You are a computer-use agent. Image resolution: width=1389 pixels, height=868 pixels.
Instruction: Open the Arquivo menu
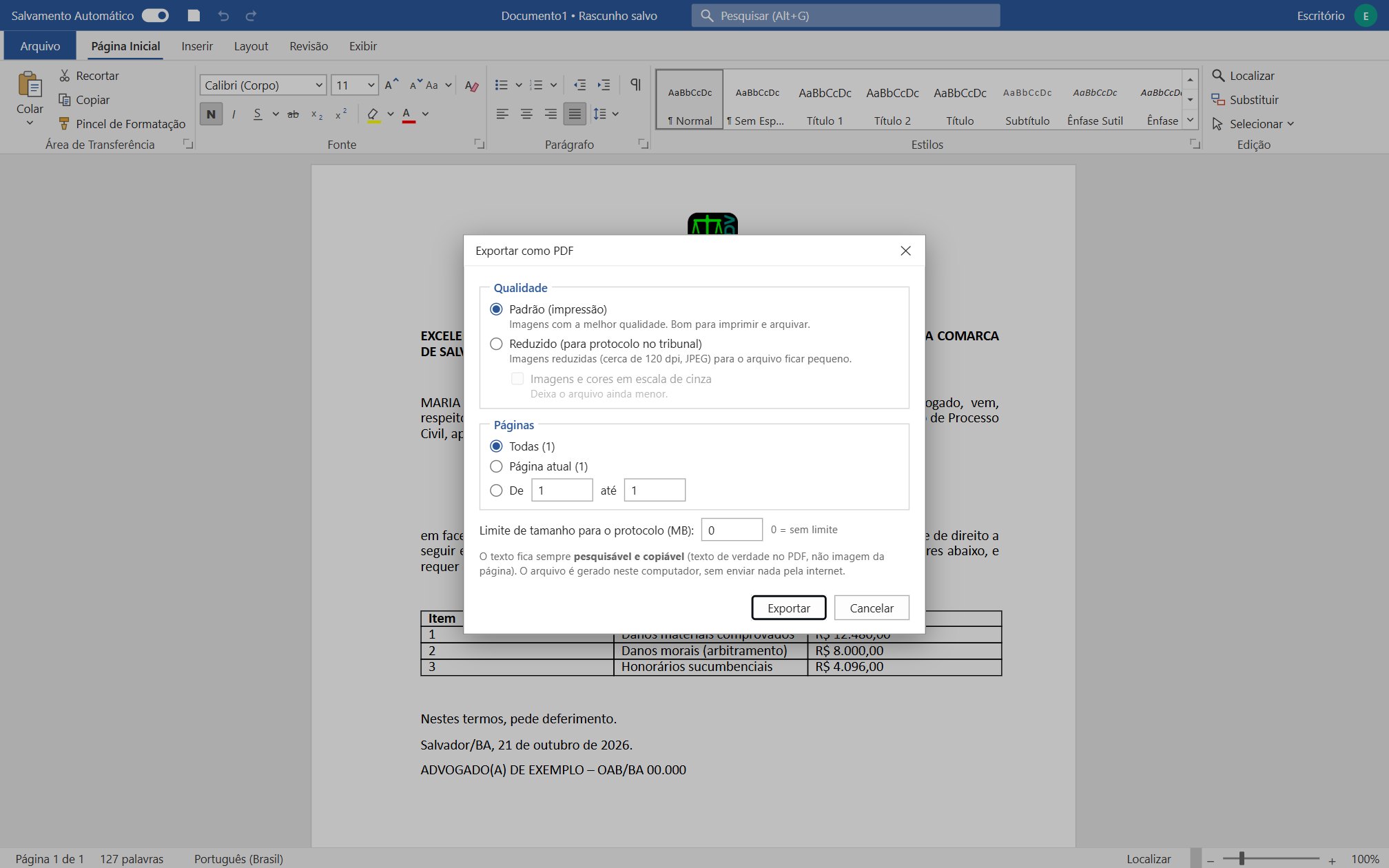[40, 46]
